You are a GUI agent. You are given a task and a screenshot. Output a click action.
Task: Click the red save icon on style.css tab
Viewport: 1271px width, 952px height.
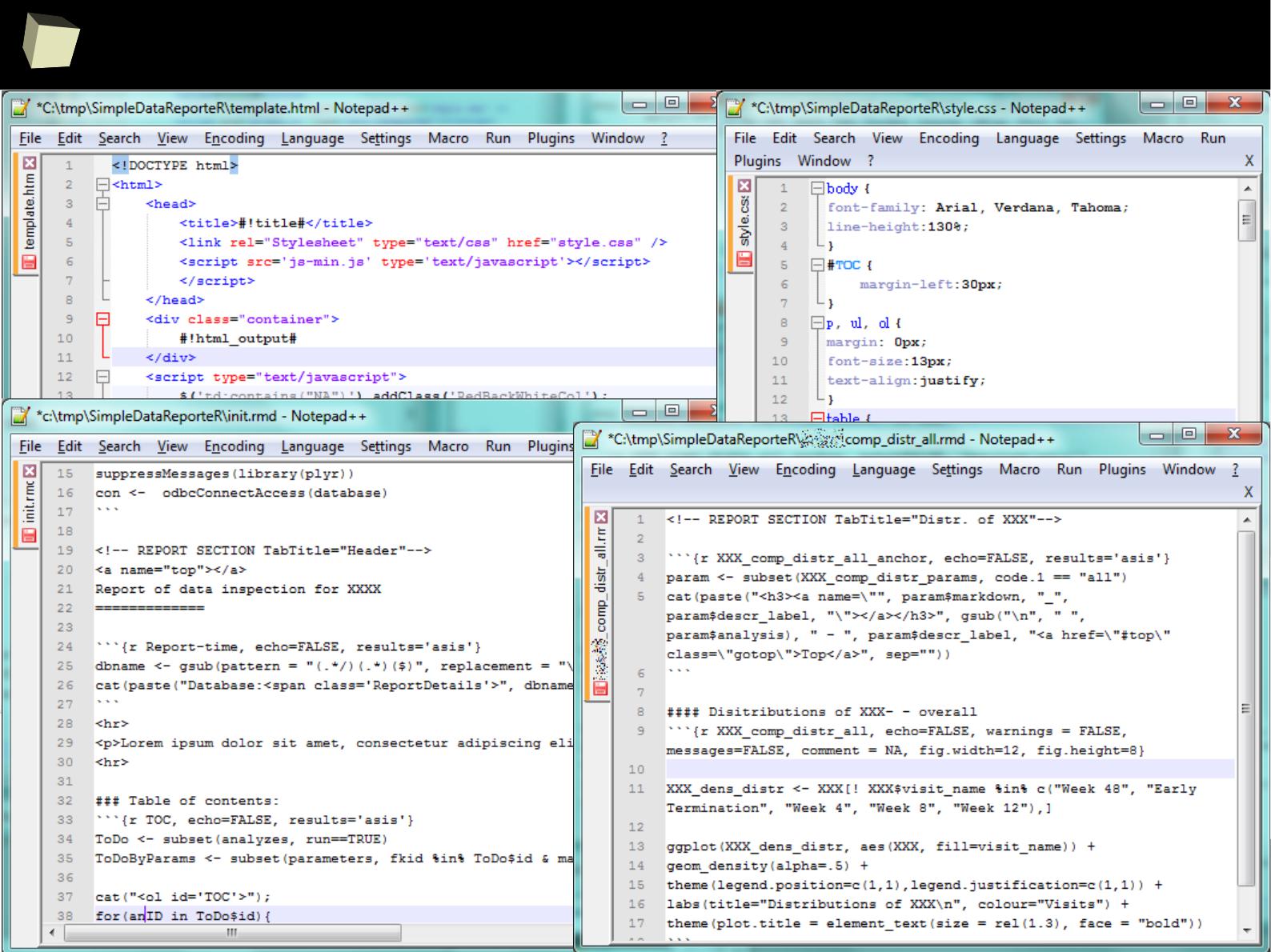click(744, 259)
